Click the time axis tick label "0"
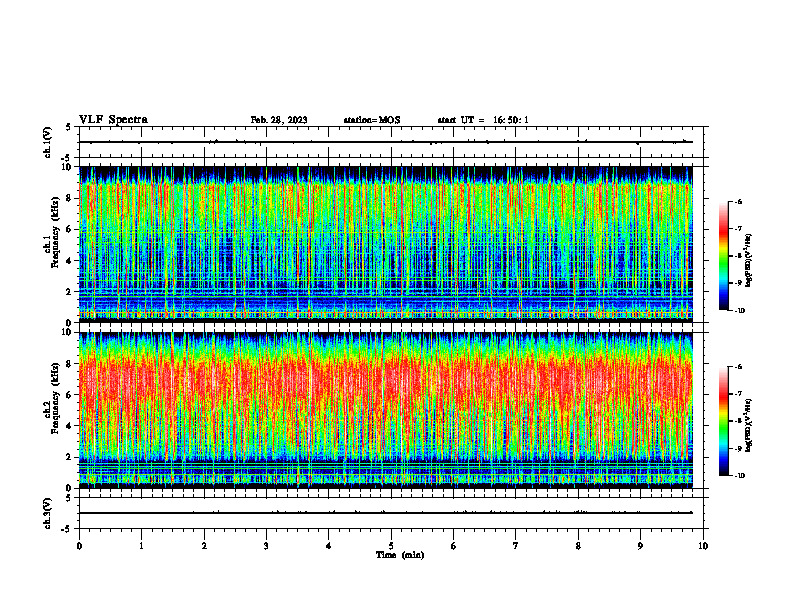 click(x=79, y=546)
